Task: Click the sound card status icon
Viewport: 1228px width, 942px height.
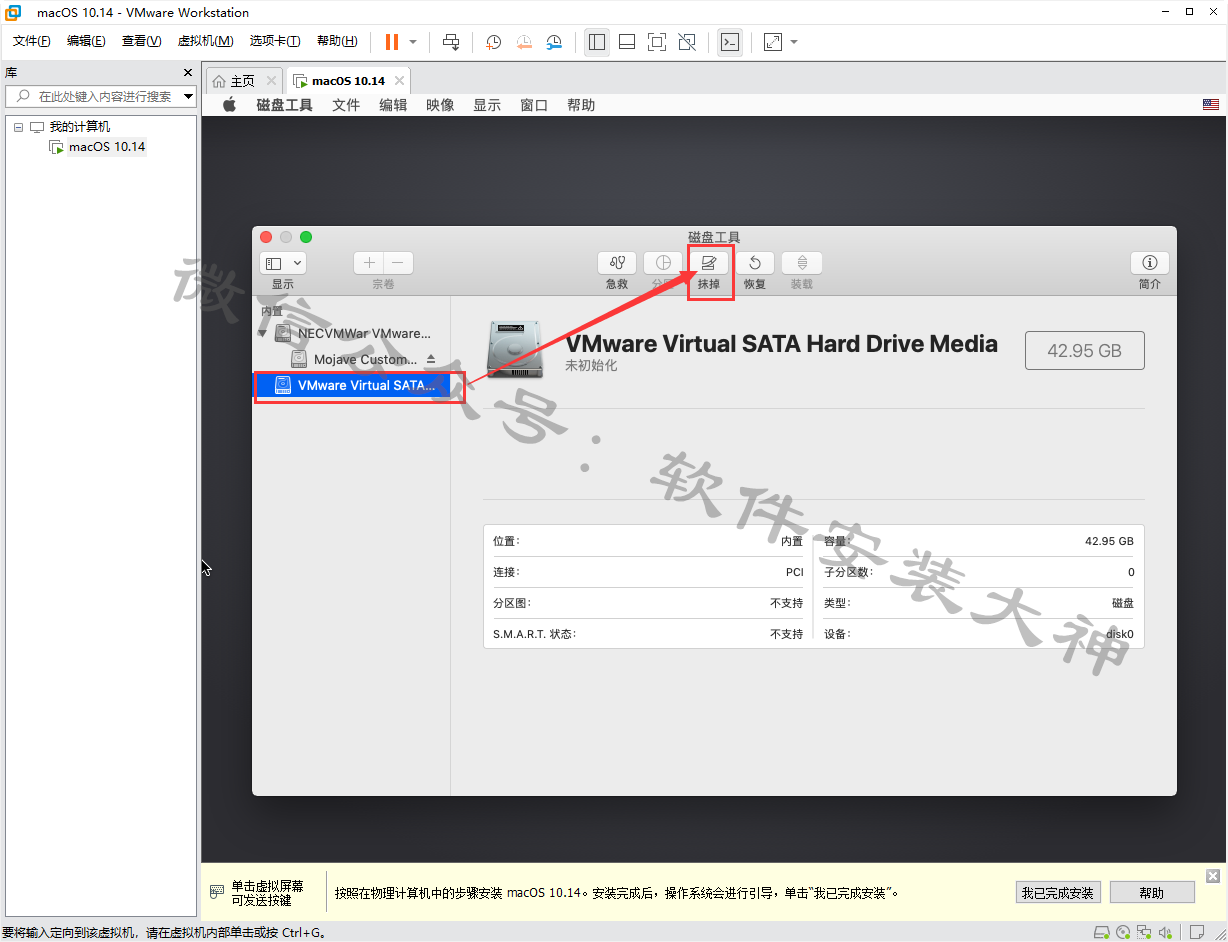Action: [x=1165, y=932]
